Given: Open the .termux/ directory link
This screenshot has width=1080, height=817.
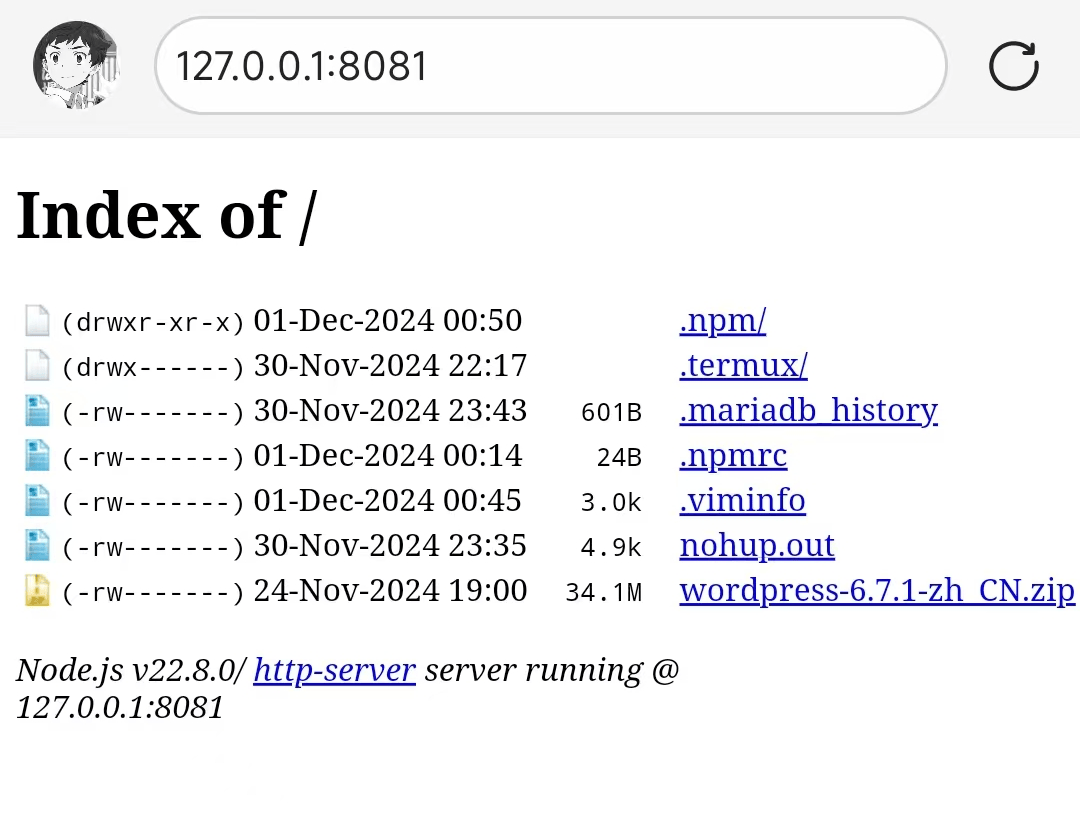Looking at the screenshot, I should [743, 366].
